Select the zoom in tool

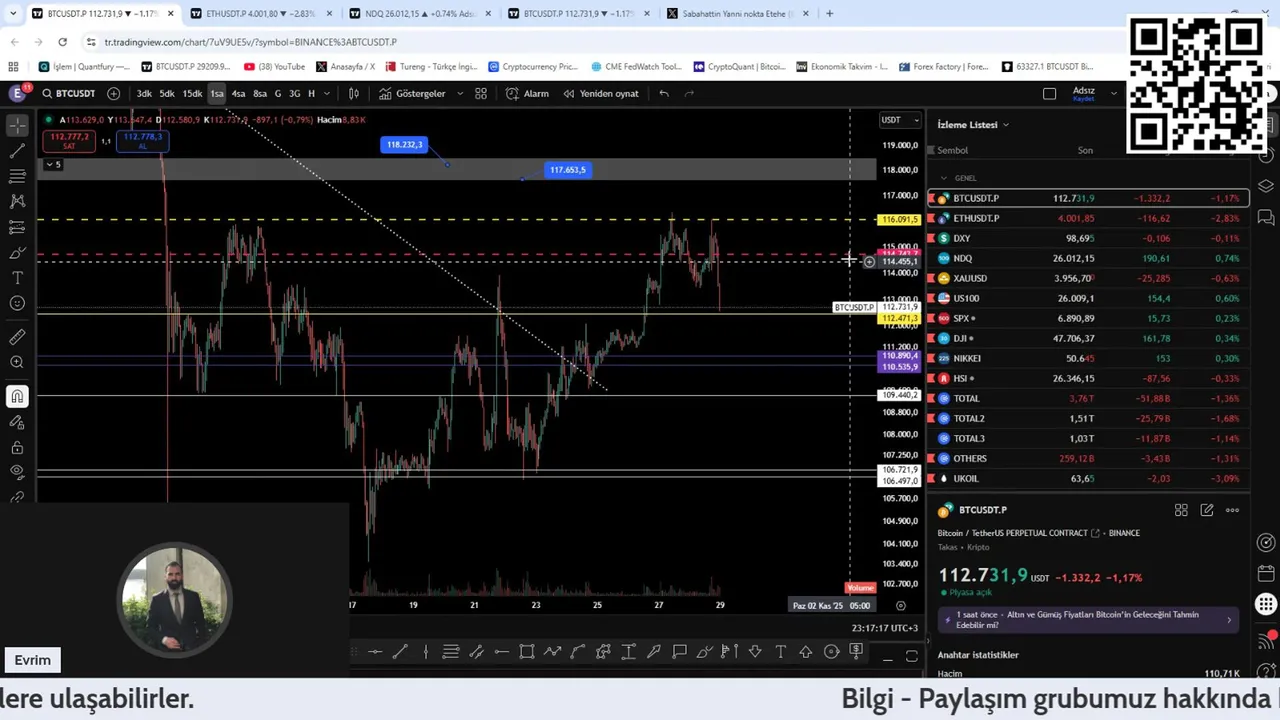point(17,362)
